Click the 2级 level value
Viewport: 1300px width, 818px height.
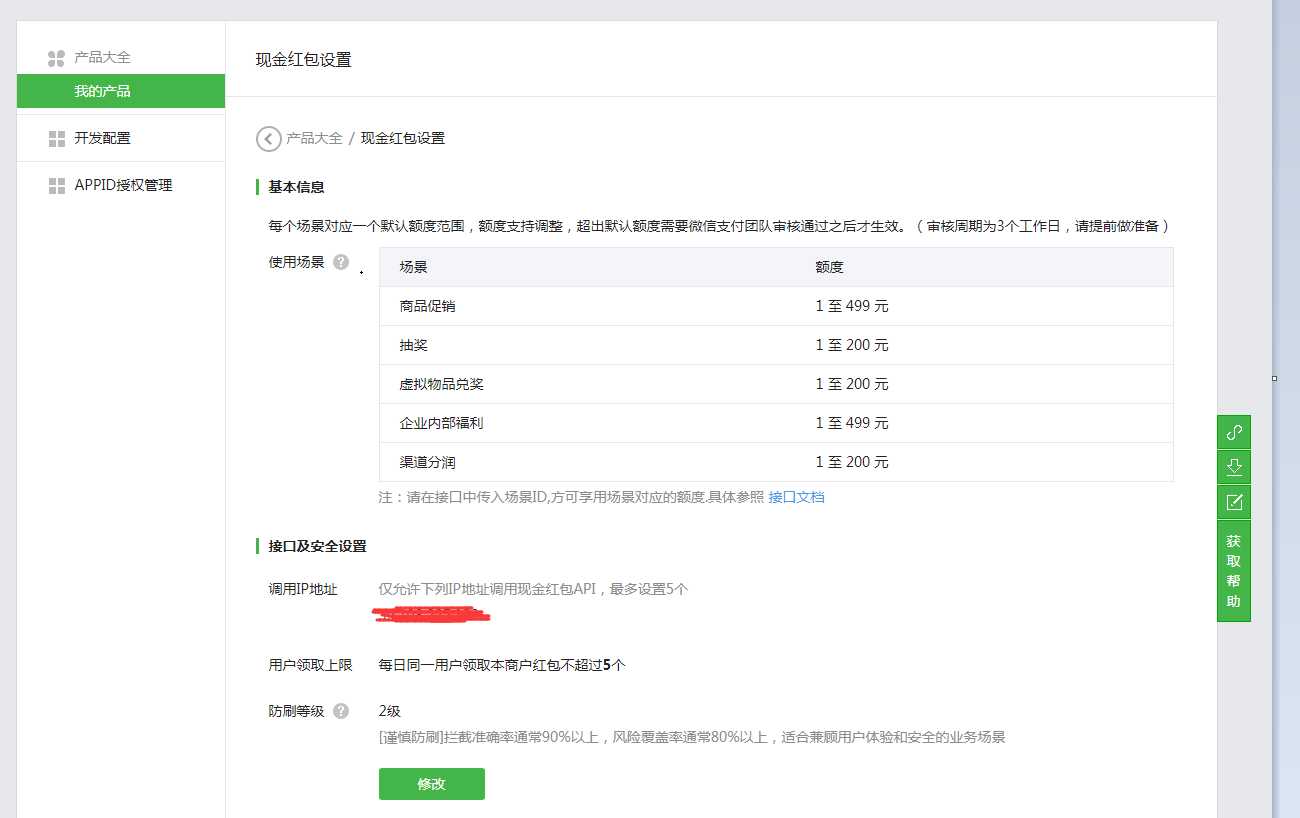pyautogui.click(x=390, y=711)
